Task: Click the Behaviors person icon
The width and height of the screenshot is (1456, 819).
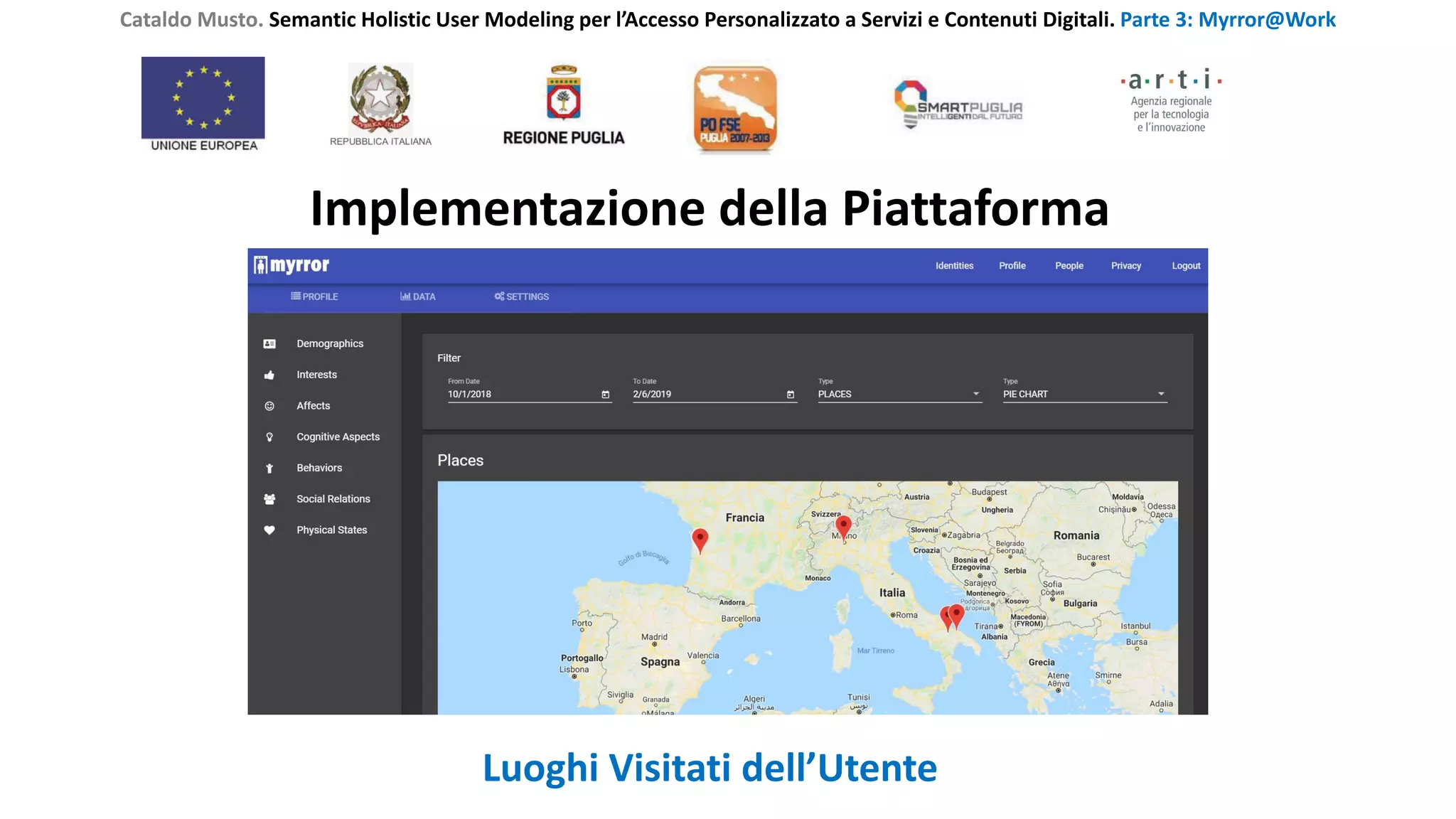Action: point(269,468)
